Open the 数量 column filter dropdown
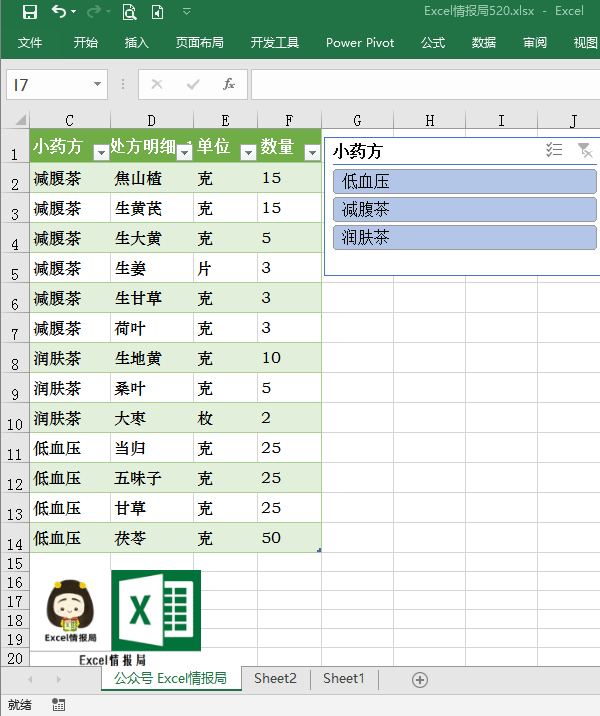 [x=312, y=152]
